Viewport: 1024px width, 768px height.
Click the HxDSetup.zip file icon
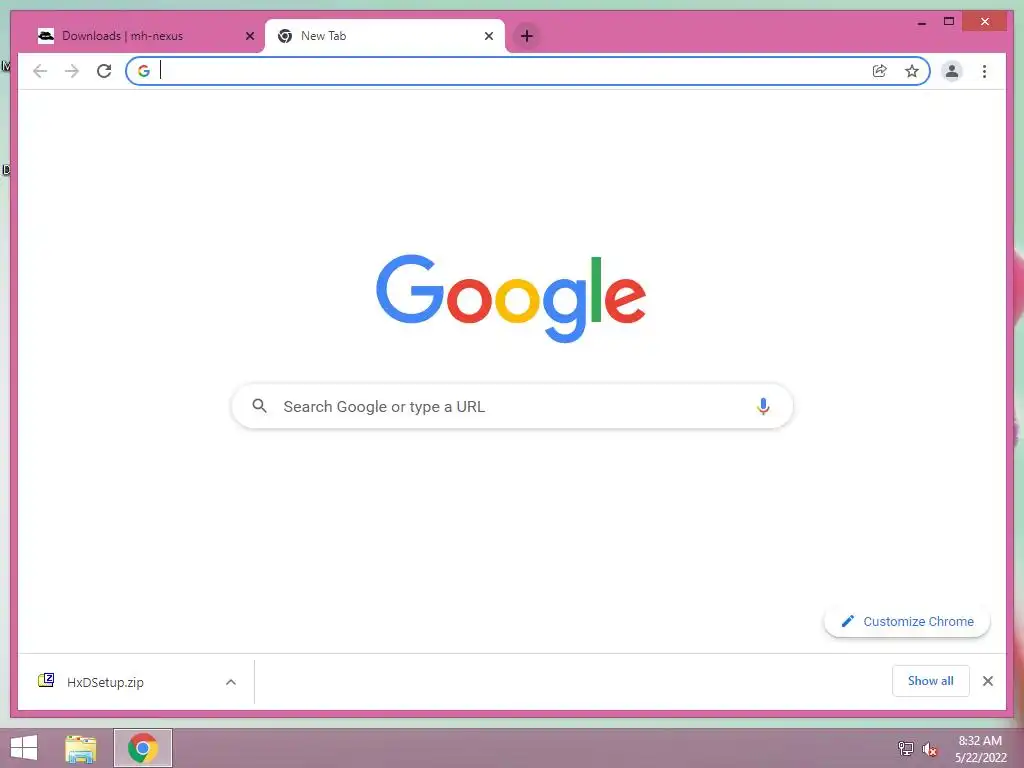46,680
